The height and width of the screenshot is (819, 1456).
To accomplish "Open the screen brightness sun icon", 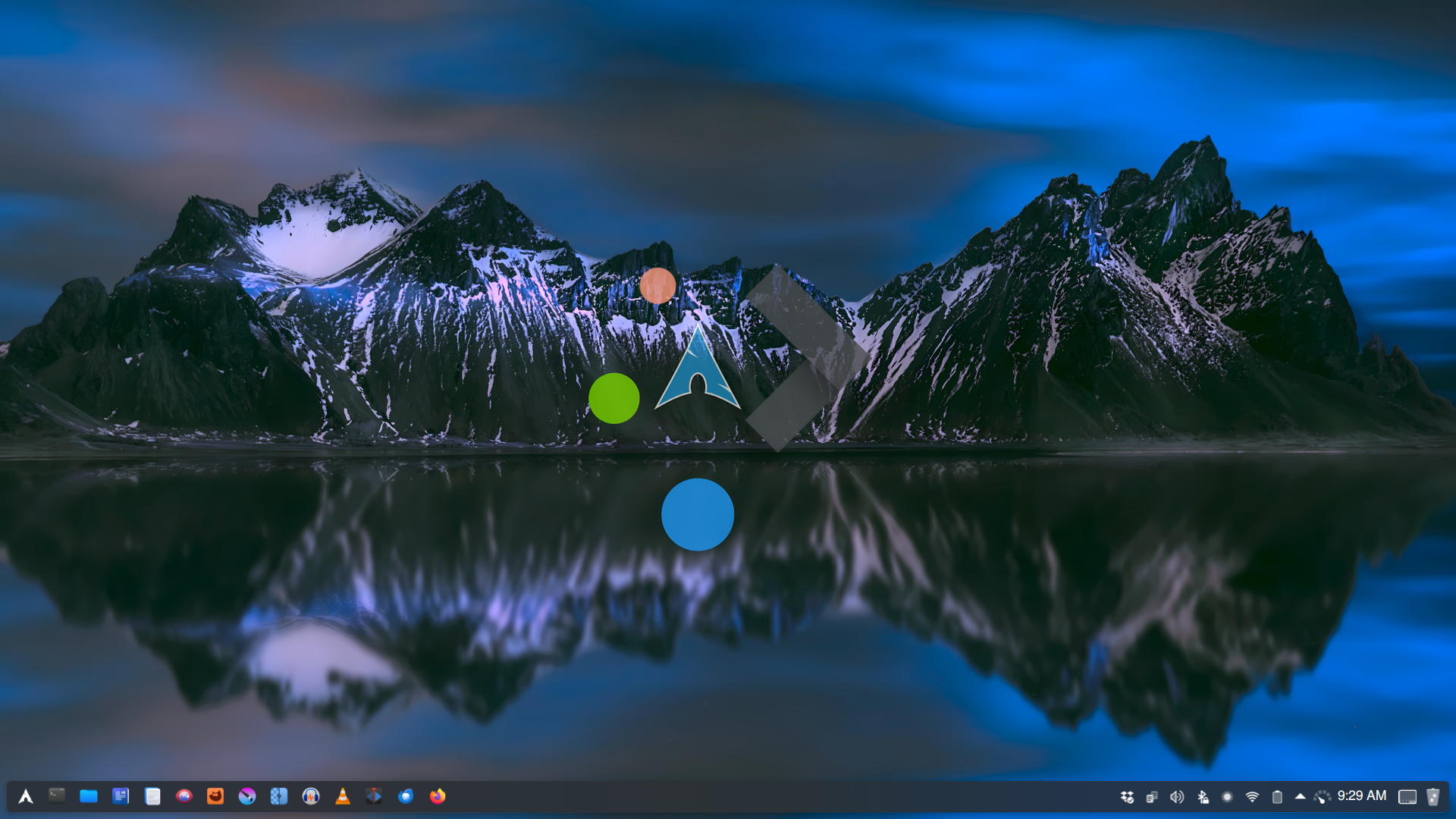I will [1227, 797].
